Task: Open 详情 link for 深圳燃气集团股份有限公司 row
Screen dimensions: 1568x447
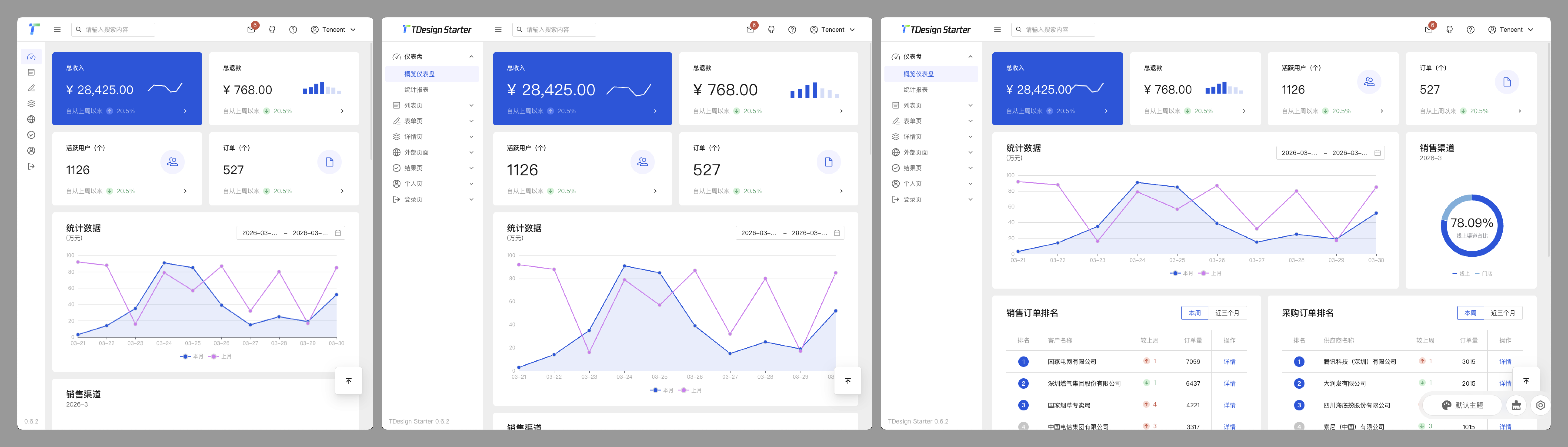Action: point(1229,384)
